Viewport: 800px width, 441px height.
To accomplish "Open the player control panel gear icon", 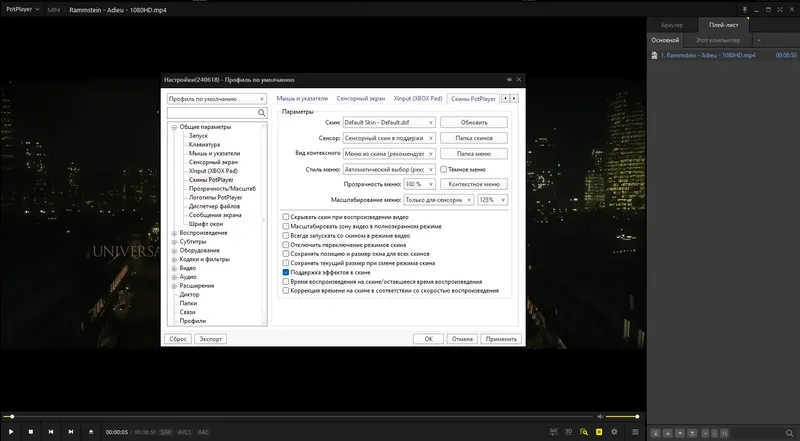I will pyautogui.click(x=614, y=432).
